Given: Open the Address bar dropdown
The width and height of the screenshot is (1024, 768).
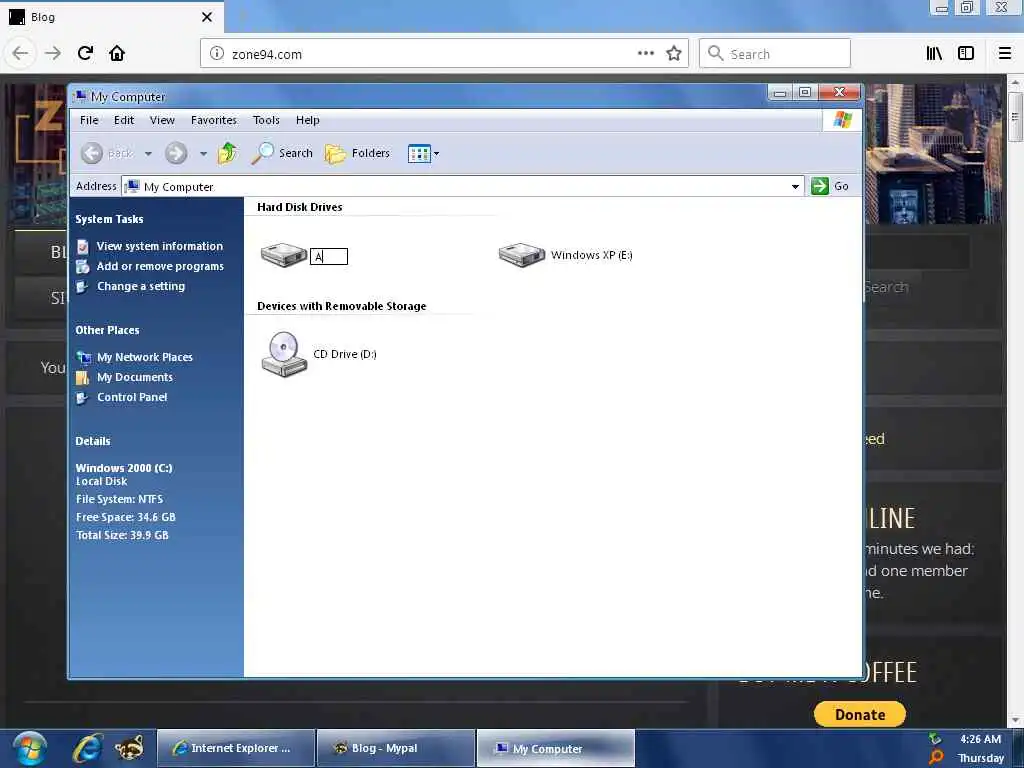Looking at the screenshot, I should click(x=795, y=187).
